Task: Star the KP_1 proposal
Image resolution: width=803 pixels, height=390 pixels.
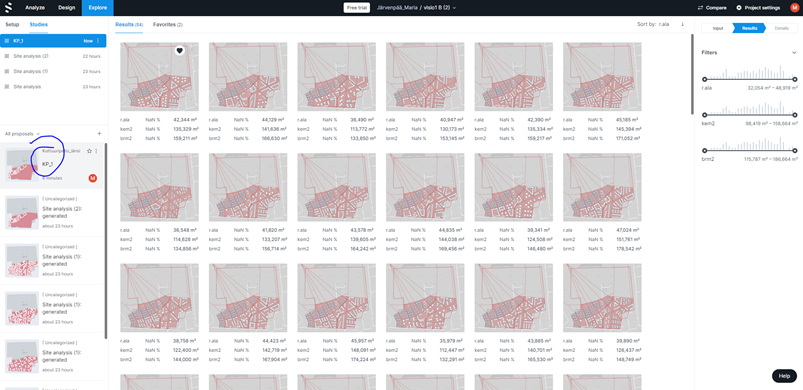Action: (x=89, y=151)
